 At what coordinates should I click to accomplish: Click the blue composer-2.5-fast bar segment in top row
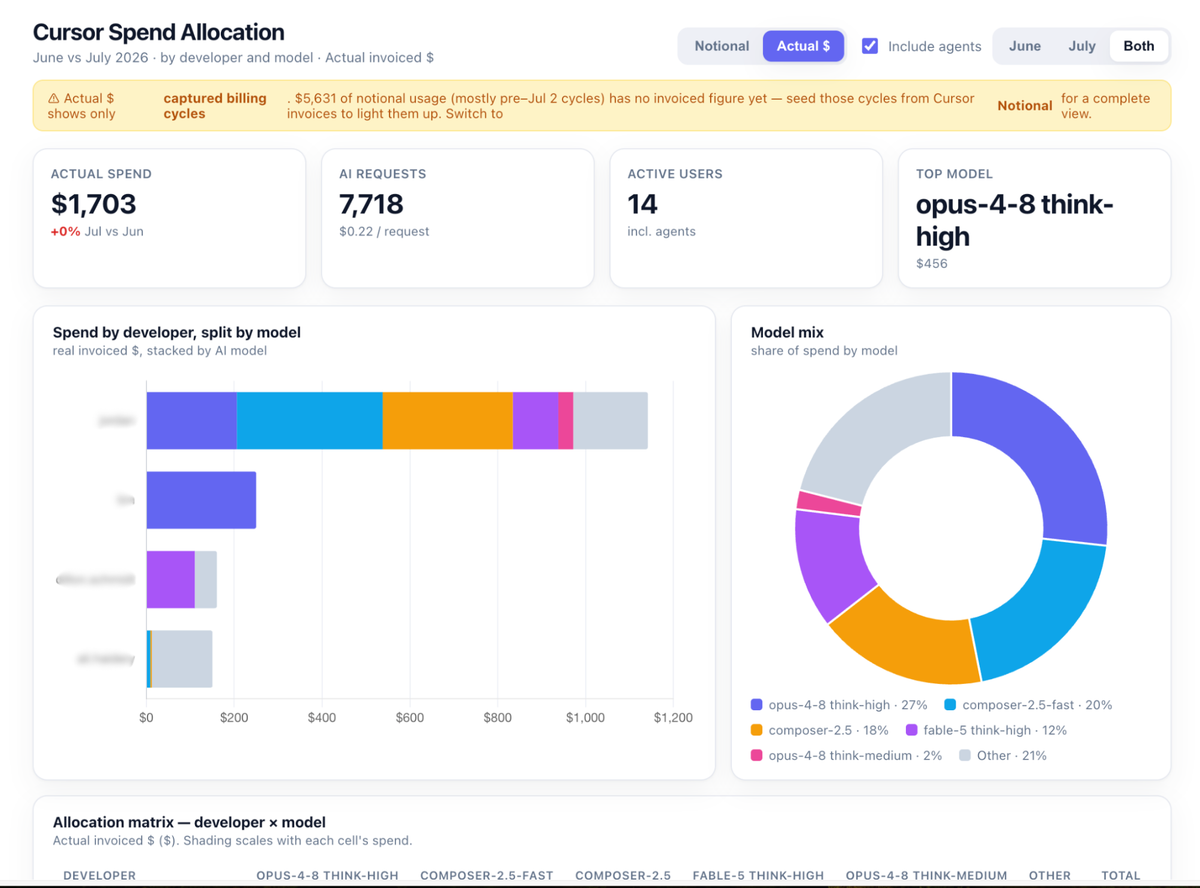(309, 420)
